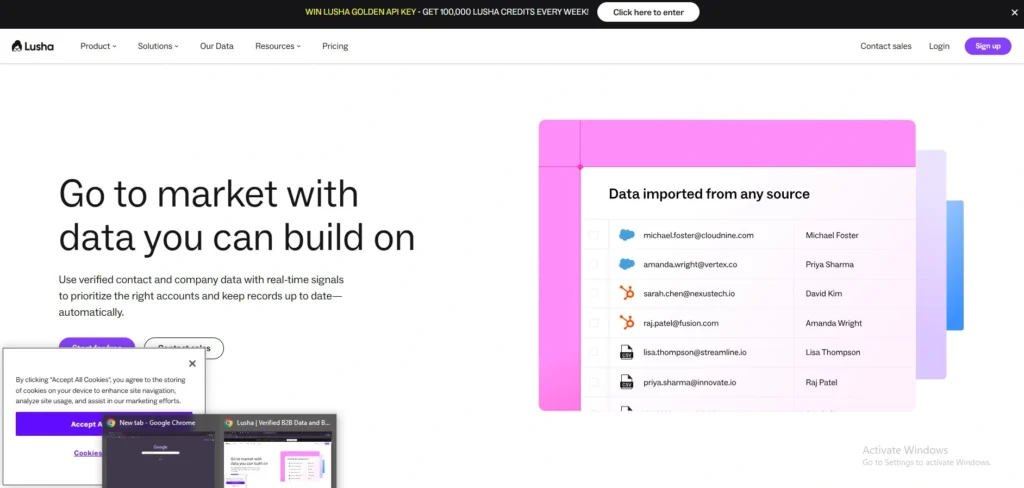Accept all cookies in the popup
The height and width of the screenshot is (488, 1024).
tap(59, 424)
